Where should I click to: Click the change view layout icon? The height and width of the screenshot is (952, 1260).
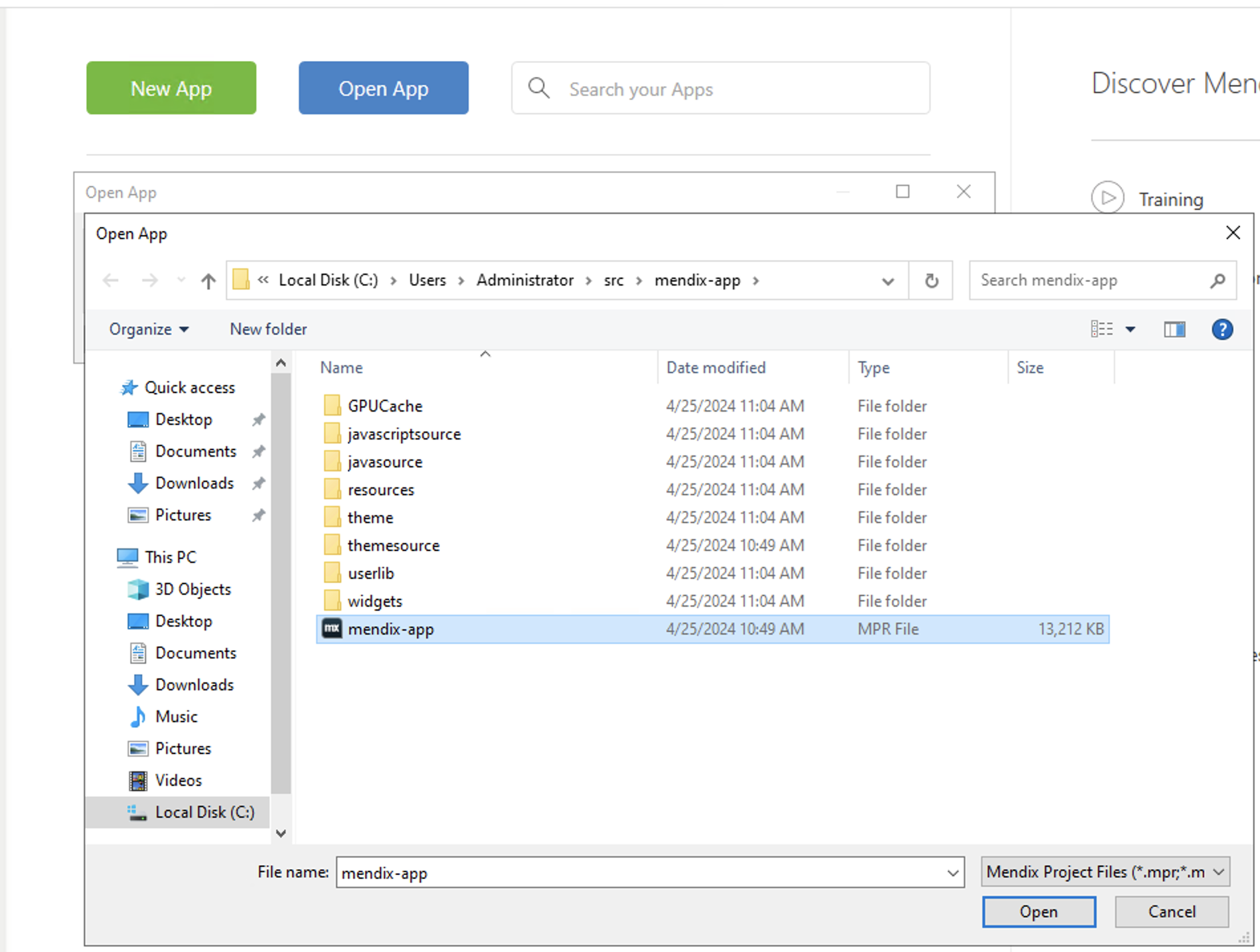click(x=1101, y=329)
